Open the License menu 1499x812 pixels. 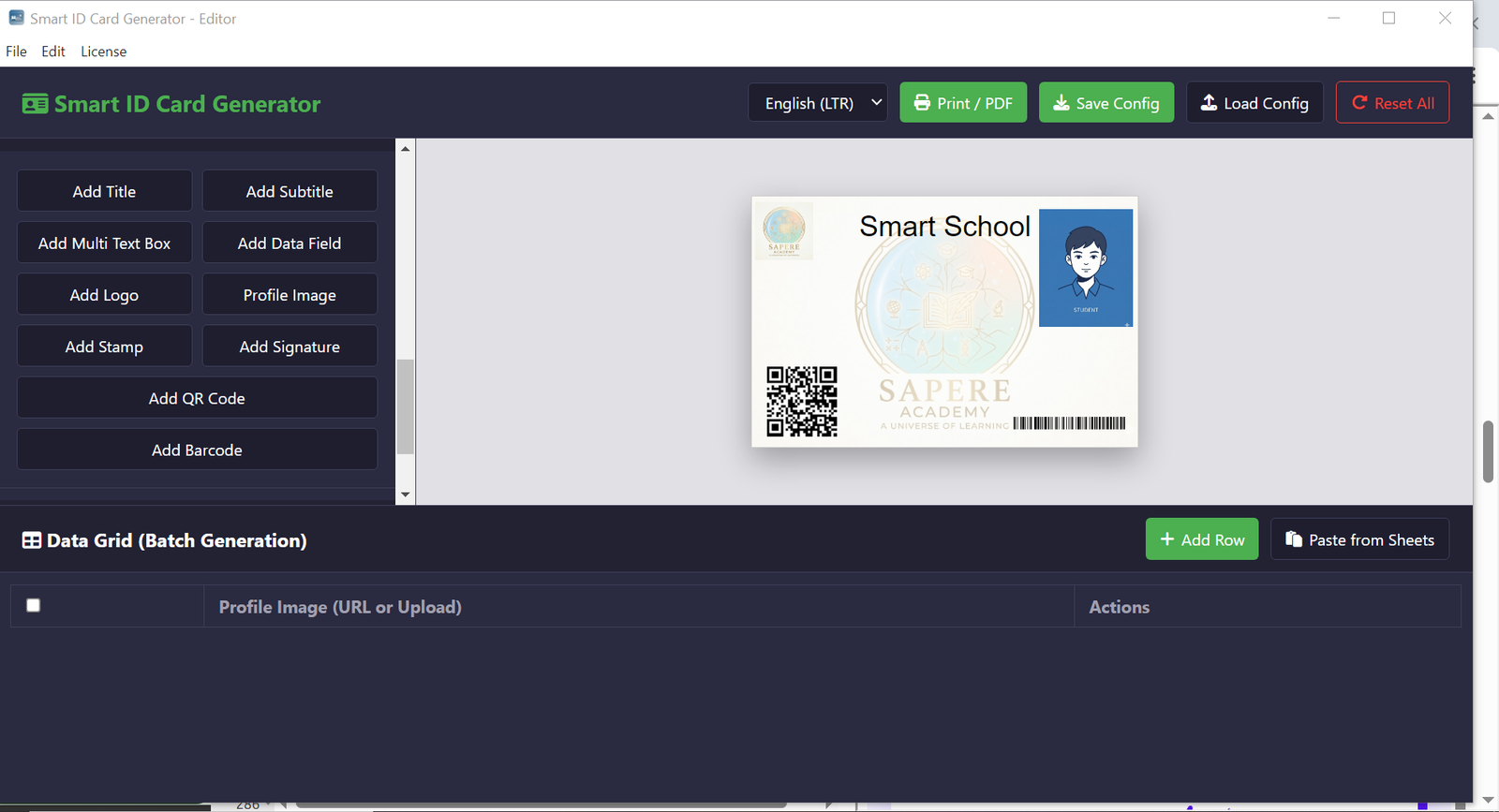(x=103, y=52)
